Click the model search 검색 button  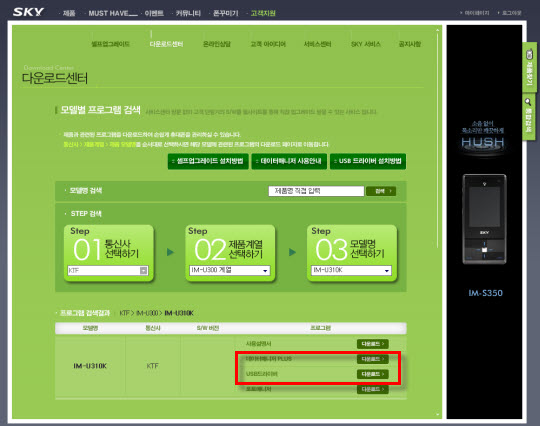pos(381,191)
